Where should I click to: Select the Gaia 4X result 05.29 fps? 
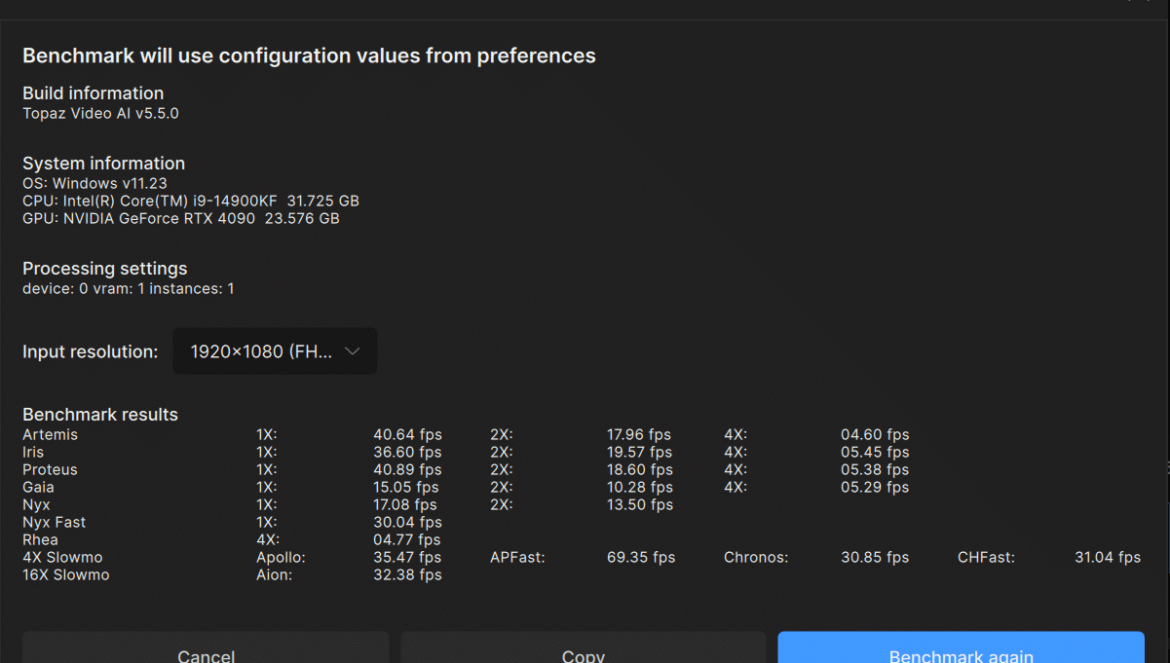[x=875, y=488]
